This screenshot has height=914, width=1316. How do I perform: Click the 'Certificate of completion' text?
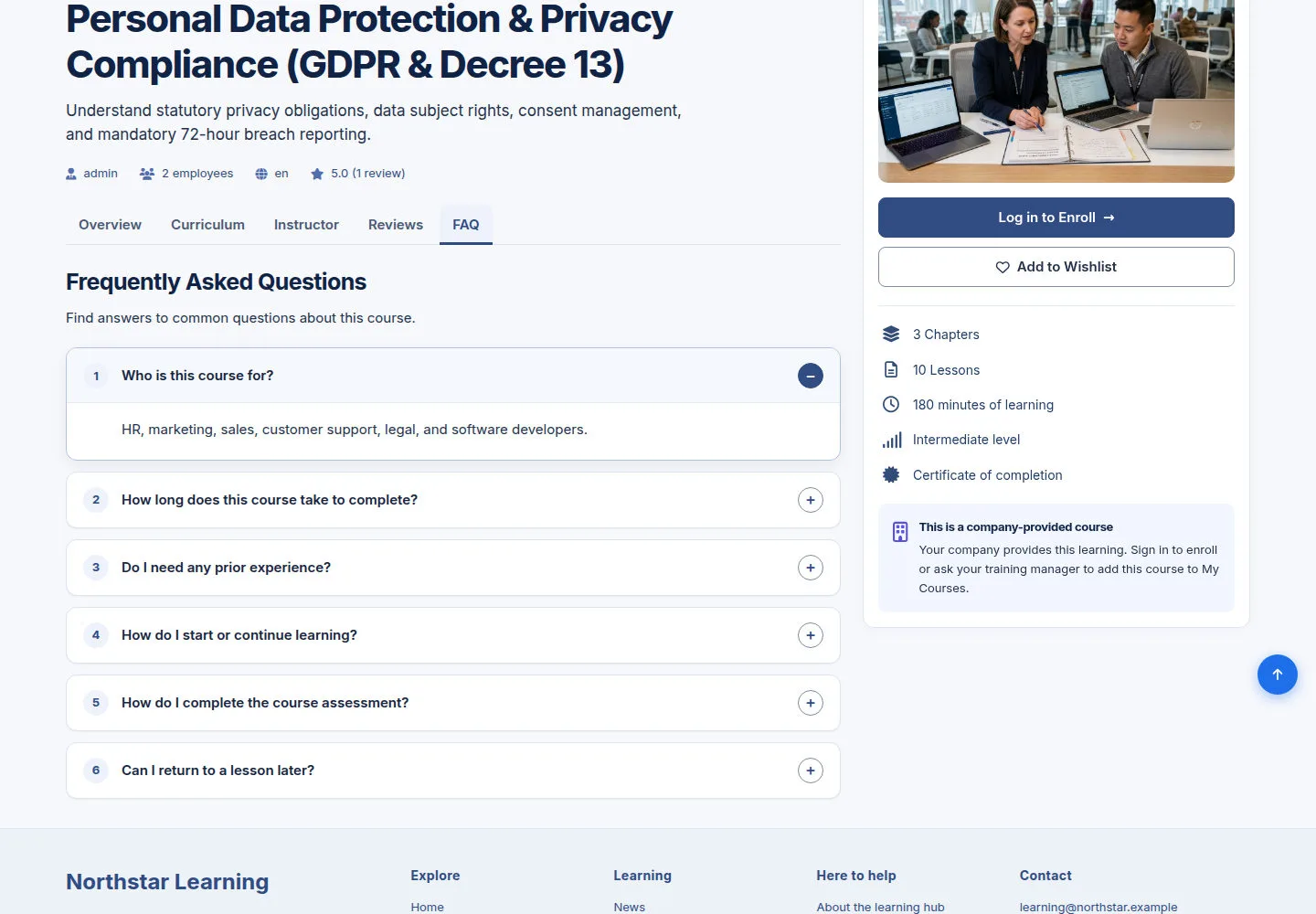pos(988,475)
